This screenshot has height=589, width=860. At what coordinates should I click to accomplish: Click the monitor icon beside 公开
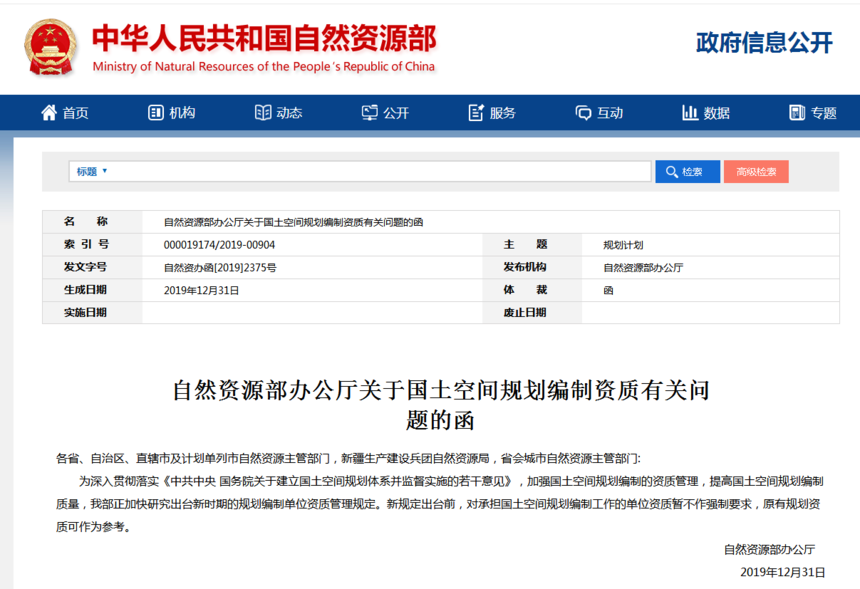click(x=370, y=112)
